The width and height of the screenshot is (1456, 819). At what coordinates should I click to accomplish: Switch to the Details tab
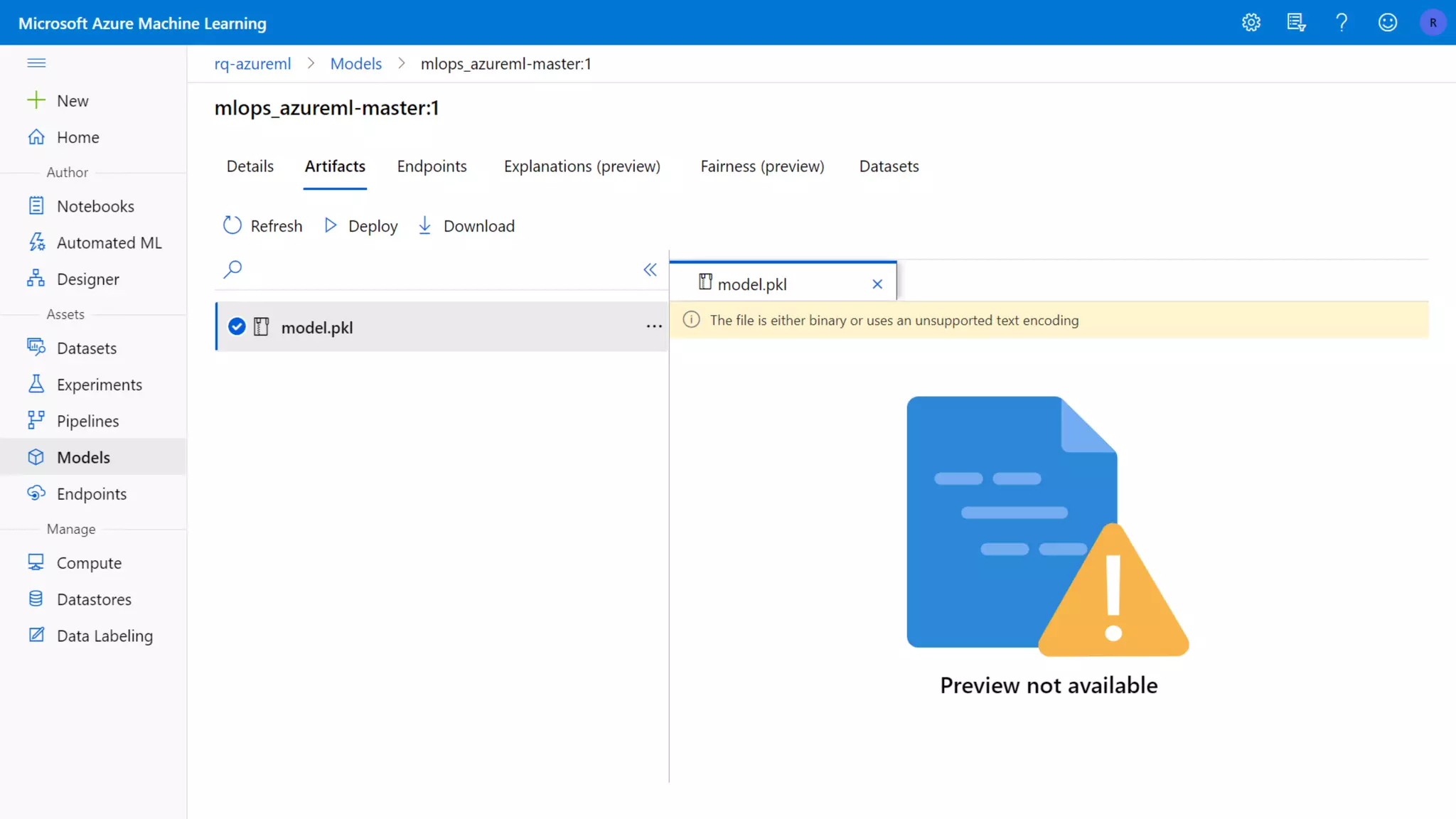[x=250, y=166]
